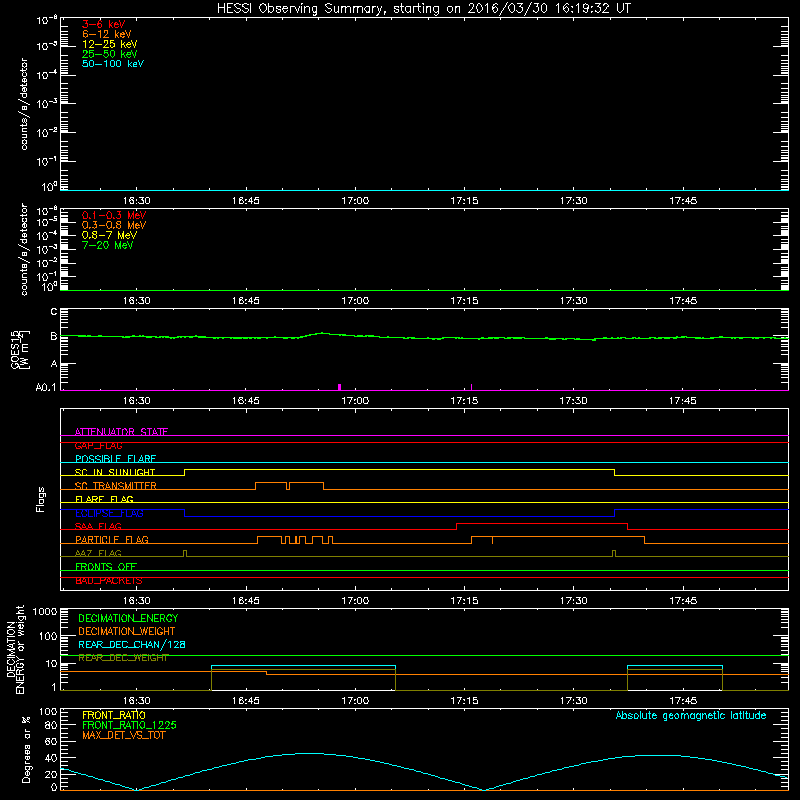Click the thin magenta tick near 17:15 in GOES panel

coord(471,387)
